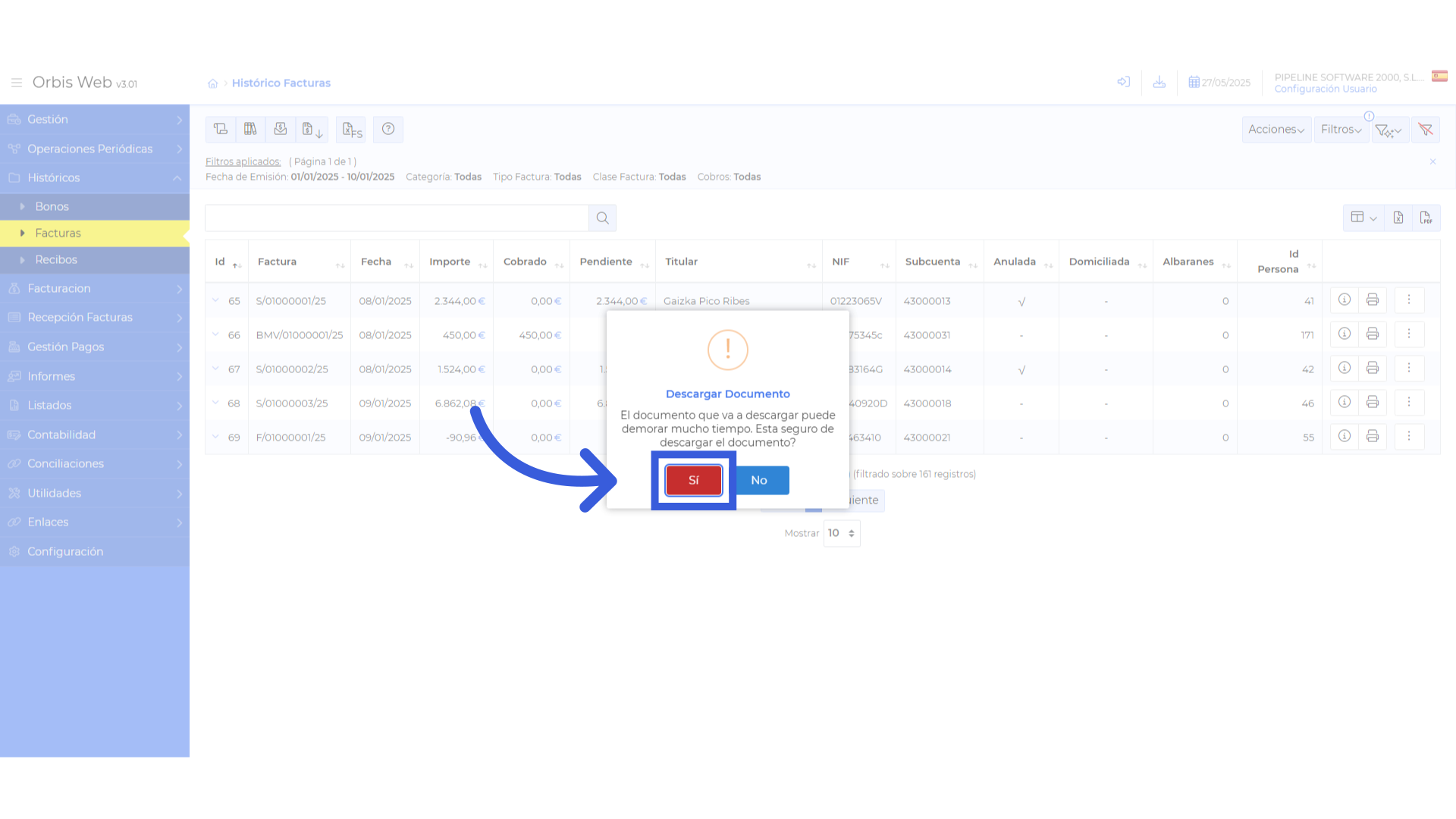Export table to PDF icon

point(1426,218)
